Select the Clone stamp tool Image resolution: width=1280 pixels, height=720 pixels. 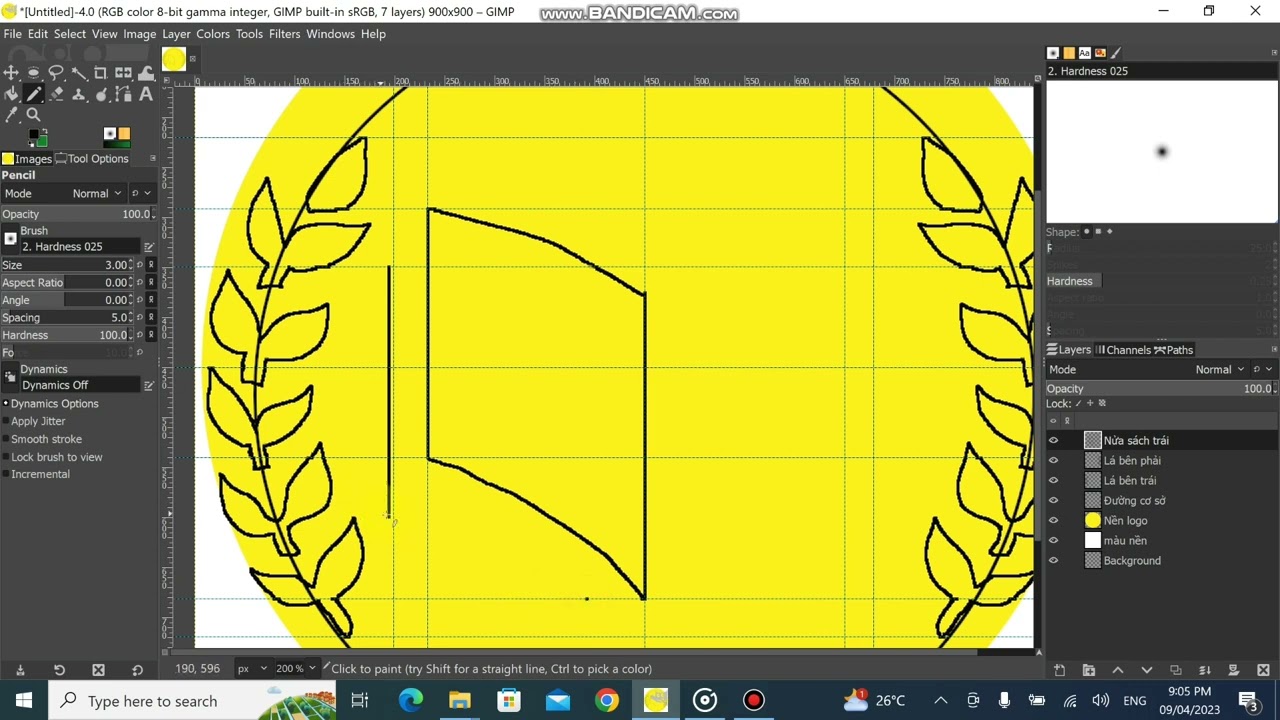tap(79, 94)
